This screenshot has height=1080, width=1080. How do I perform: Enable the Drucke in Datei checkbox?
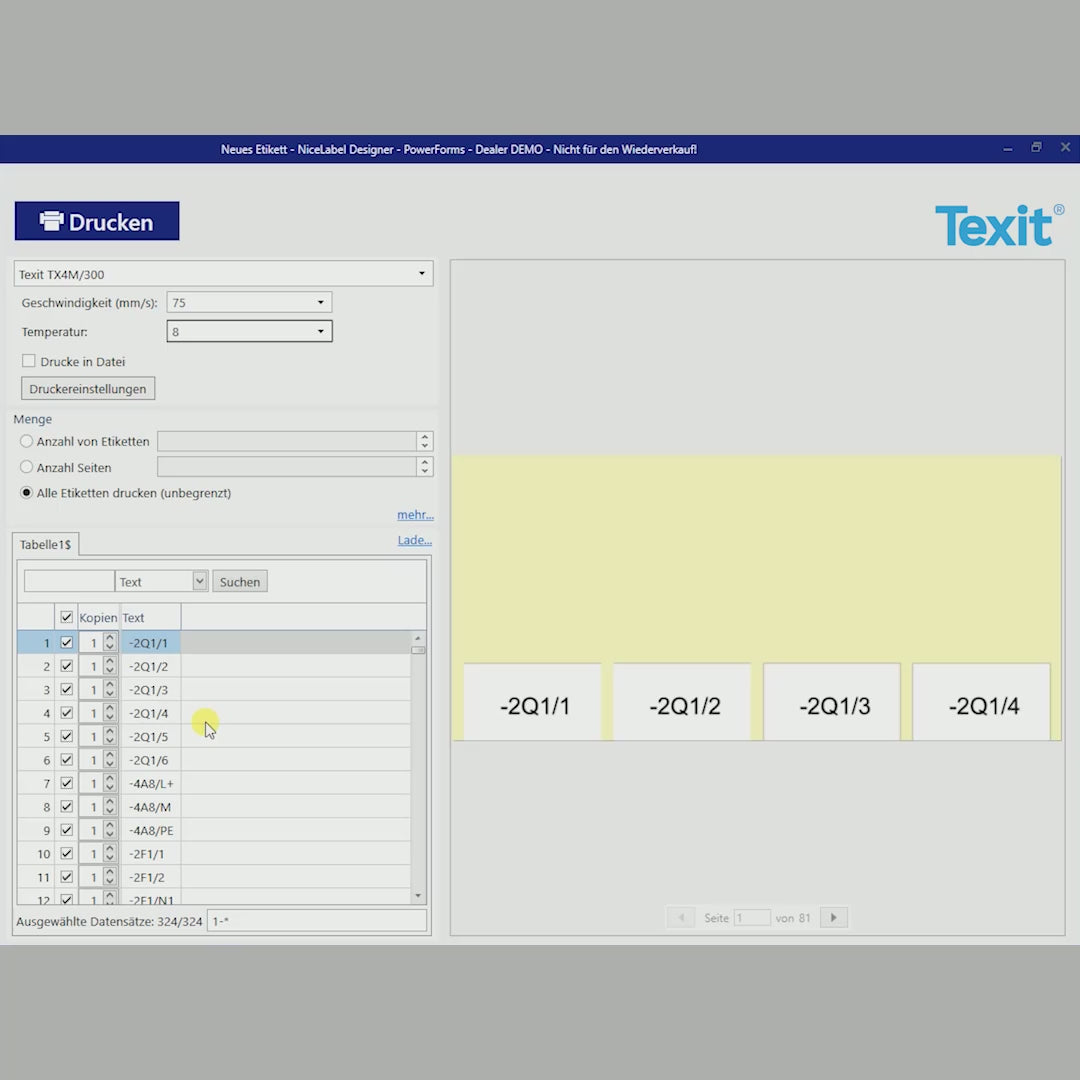click(x=29, y=361)
